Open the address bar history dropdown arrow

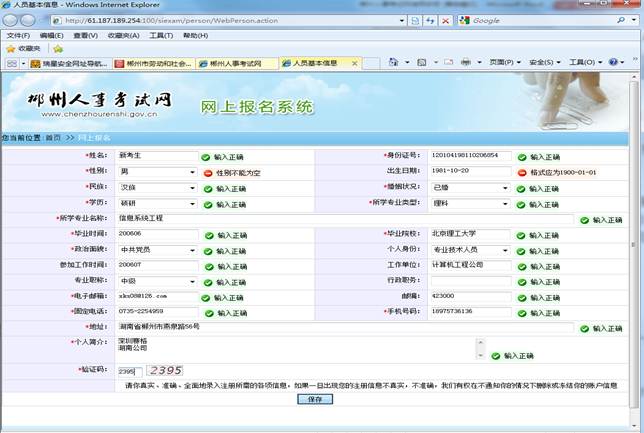point(402,21)
